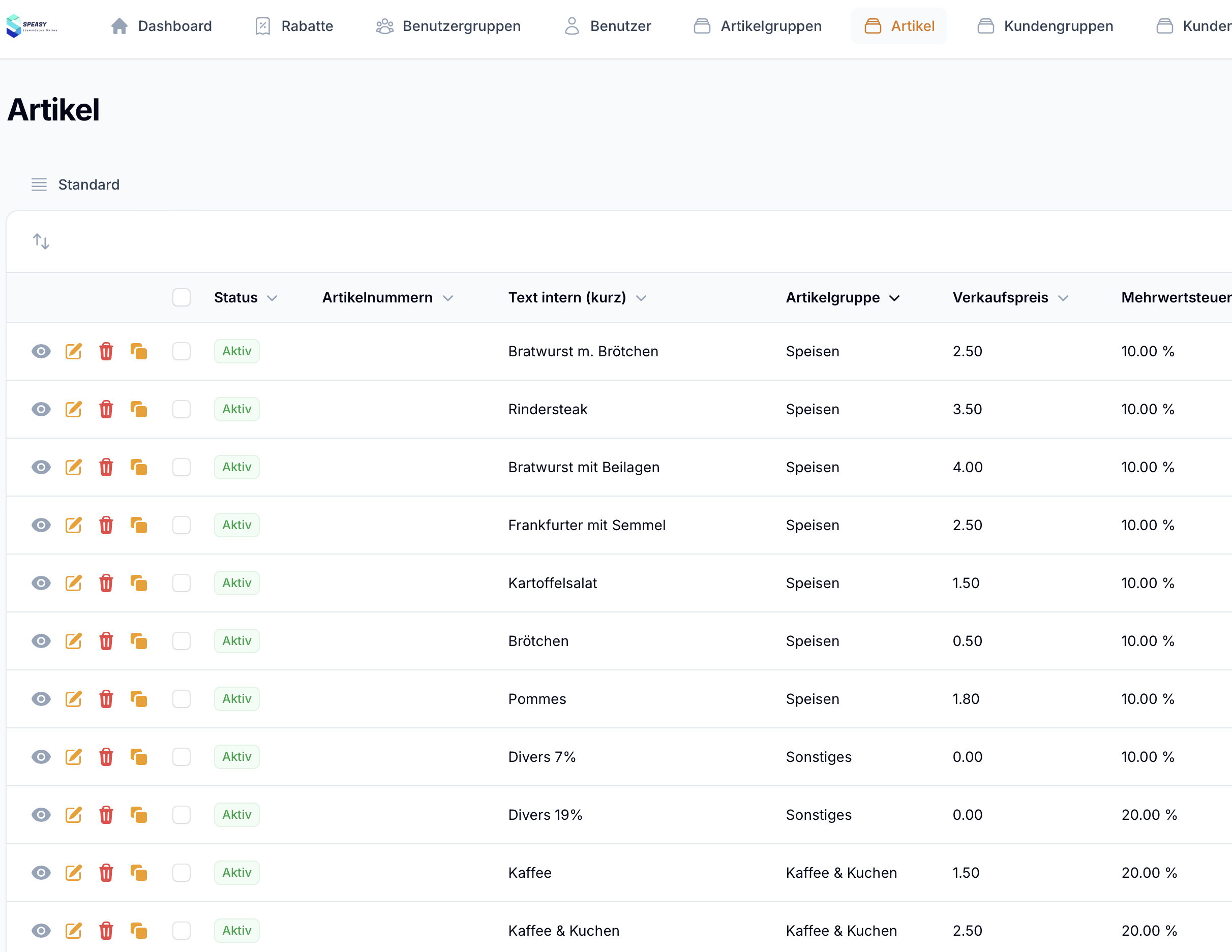The height and width of the screenshot is (952, 1232).
Task: Open the Verkaufspreis column sort dropdown
Action: pos(1063,298)
